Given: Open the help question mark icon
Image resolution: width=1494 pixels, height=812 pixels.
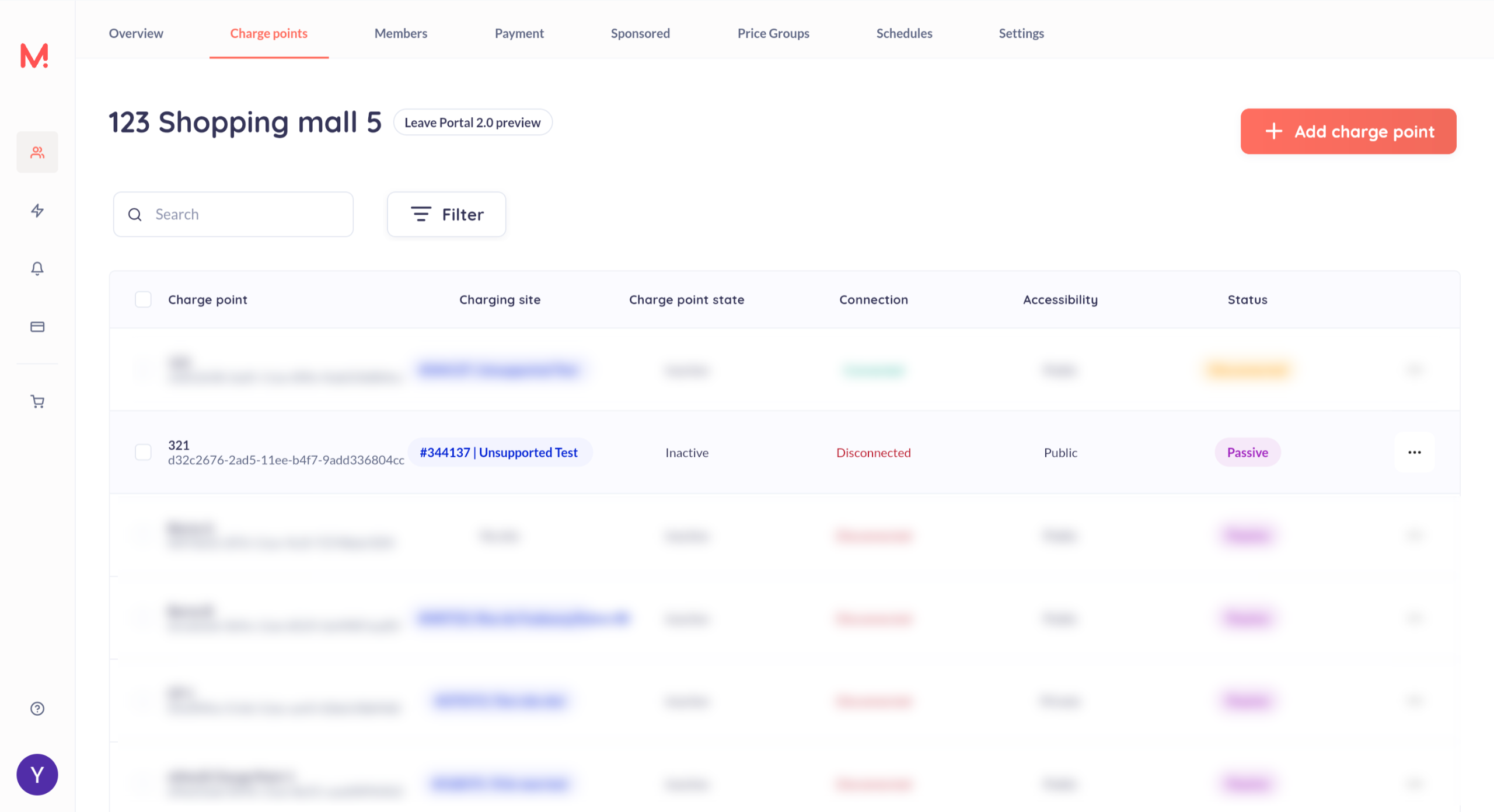Looking at the screenshot, I should tap(37, 708).
